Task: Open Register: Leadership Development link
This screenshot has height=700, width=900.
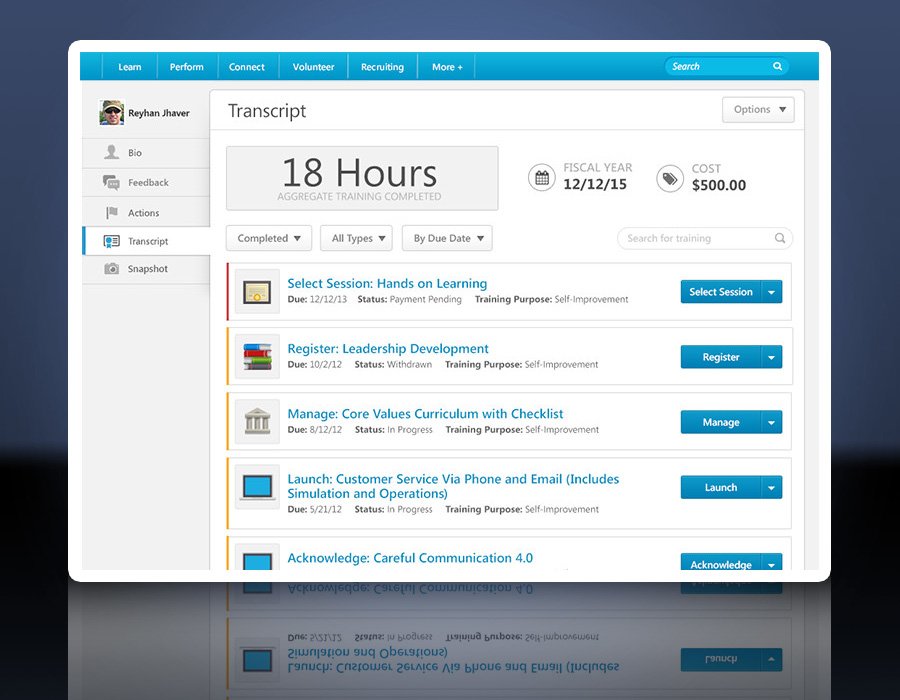Action: tap(388, 349)
